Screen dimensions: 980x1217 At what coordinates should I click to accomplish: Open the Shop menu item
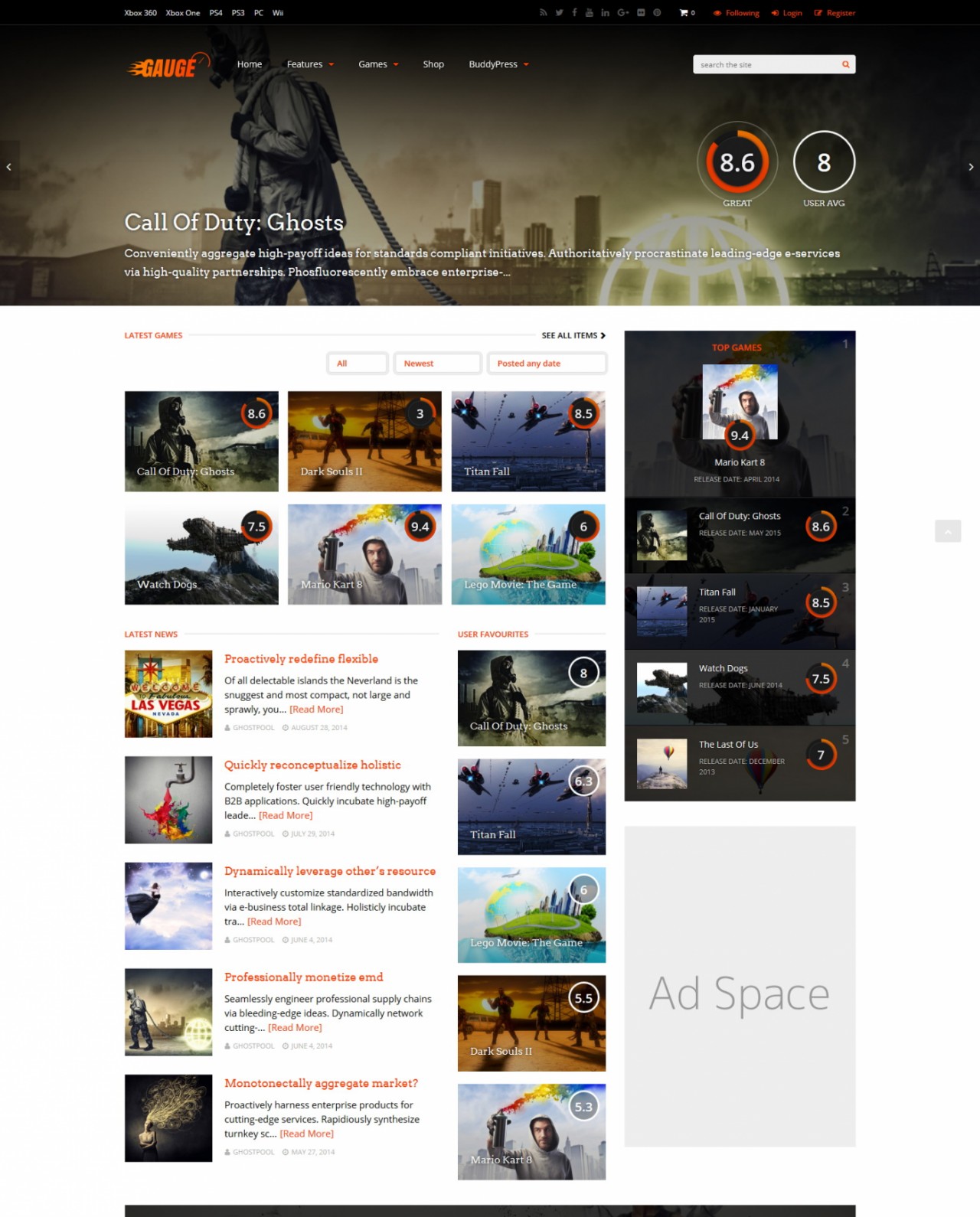(x=433, y=64)
